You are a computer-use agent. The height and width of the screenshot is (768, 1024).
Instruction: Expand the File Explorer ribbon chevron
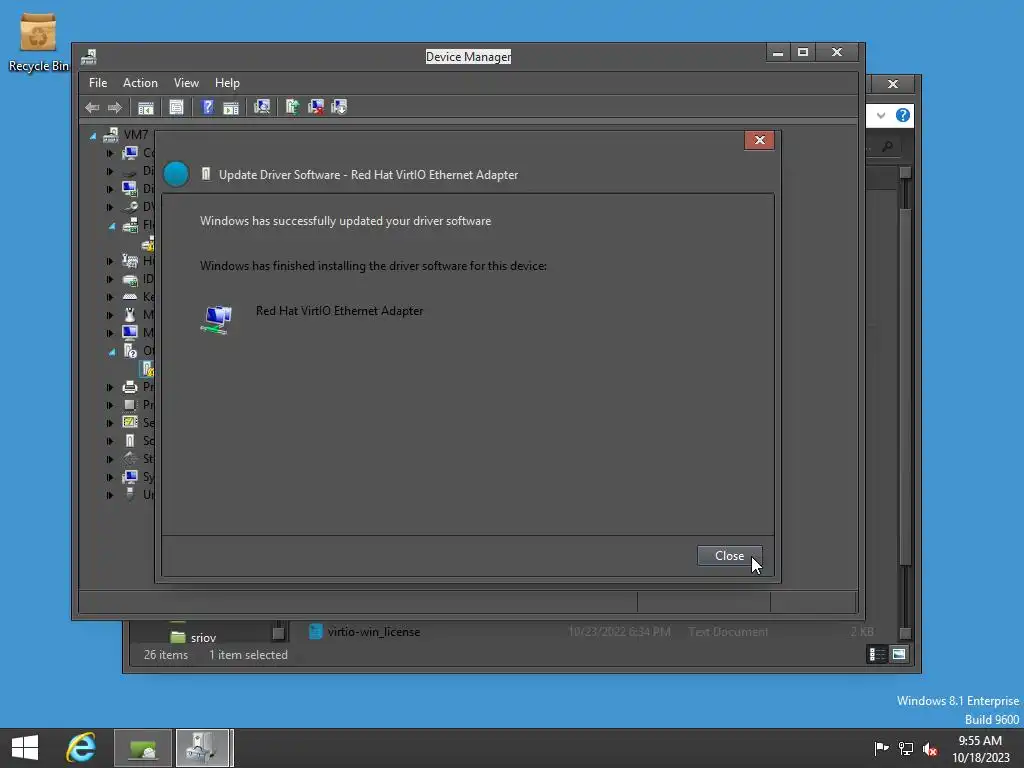881,116
